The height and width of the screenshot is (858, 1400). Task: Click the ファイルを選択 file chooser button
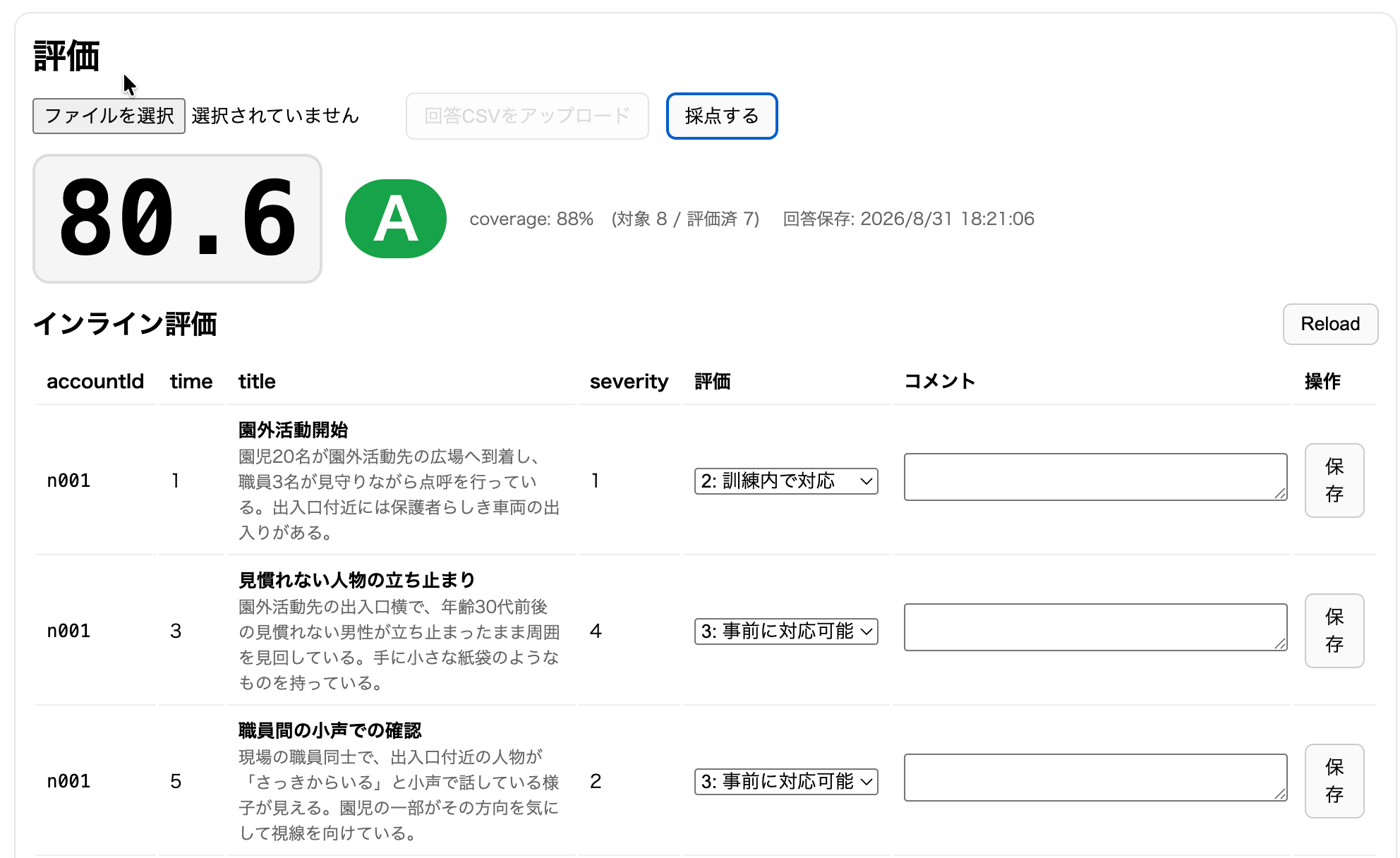(x=109, y=116)
